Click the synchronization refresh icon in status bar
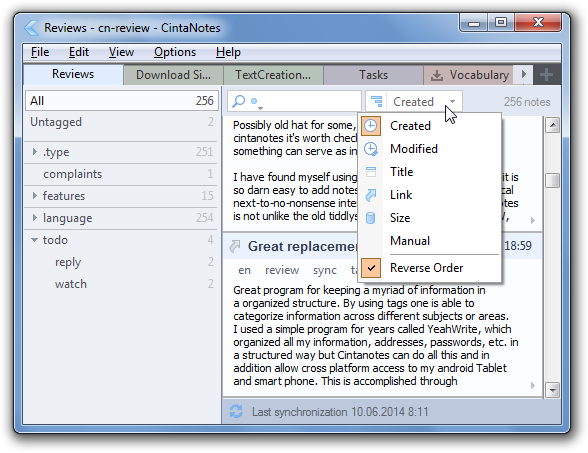This screenshot has height=453, width=588. (x=236, y=411)
